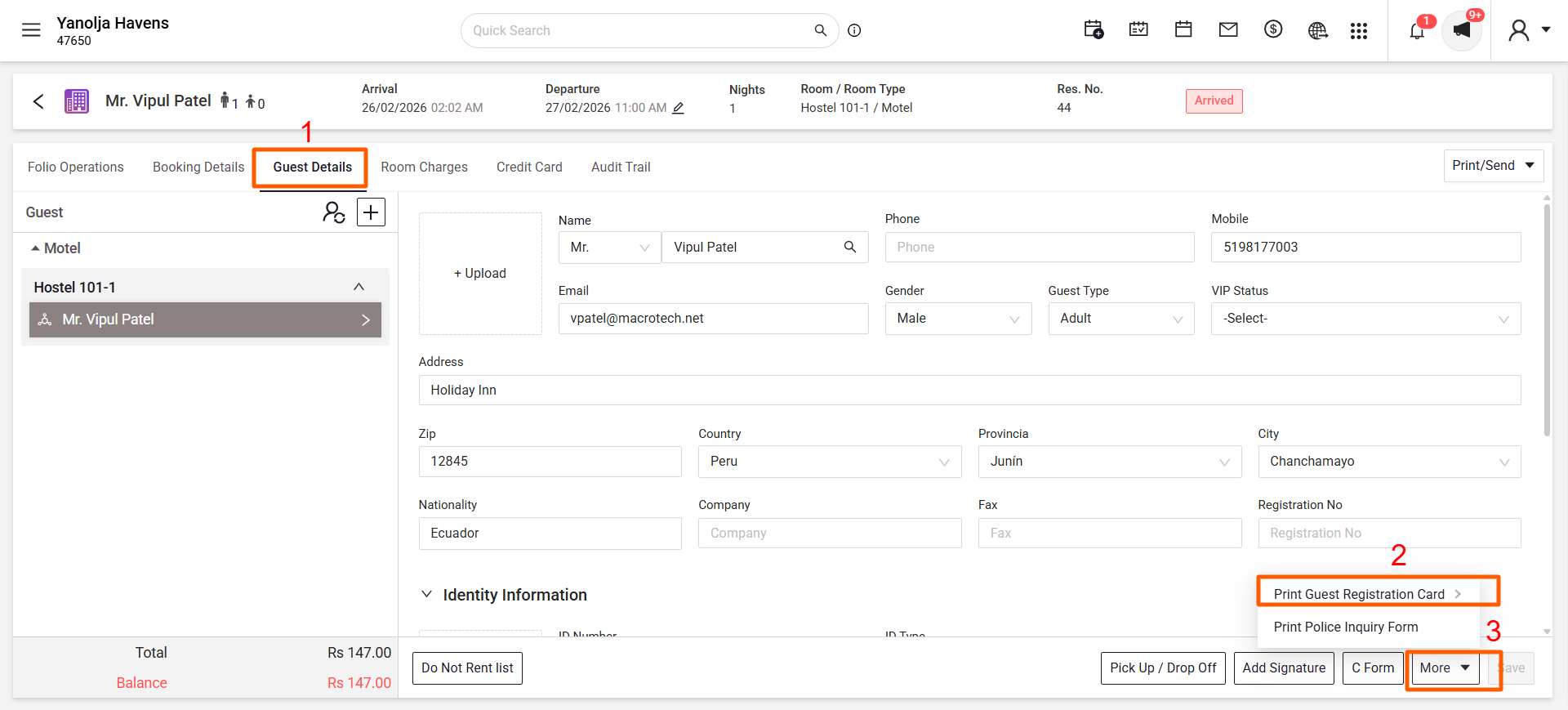Collapse the Identity Information section

(426, 595)
